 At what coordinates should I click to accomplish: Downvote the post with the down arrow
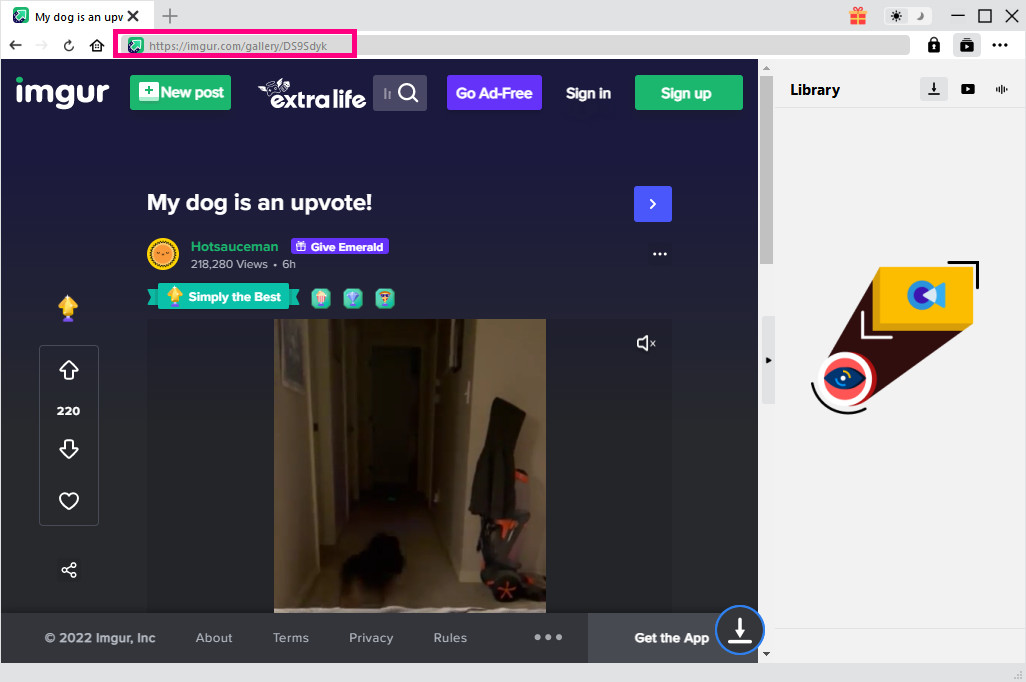click(69, 449)
